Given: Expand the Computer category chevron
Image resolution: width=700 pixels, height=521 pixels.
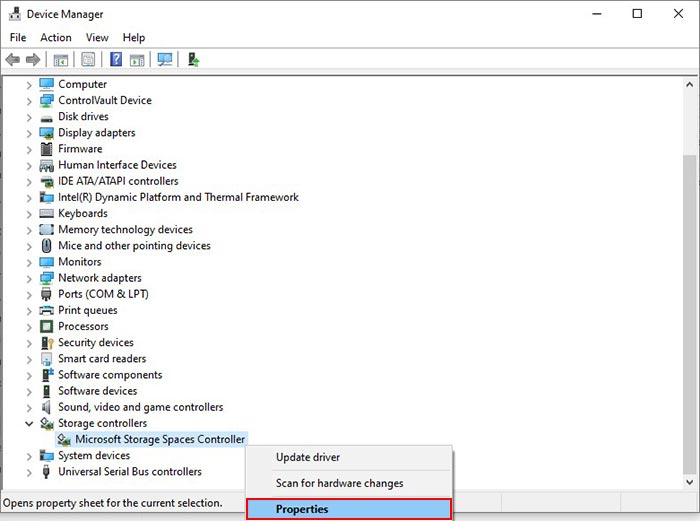Looking at the screenshot, I should coord(29,84).
